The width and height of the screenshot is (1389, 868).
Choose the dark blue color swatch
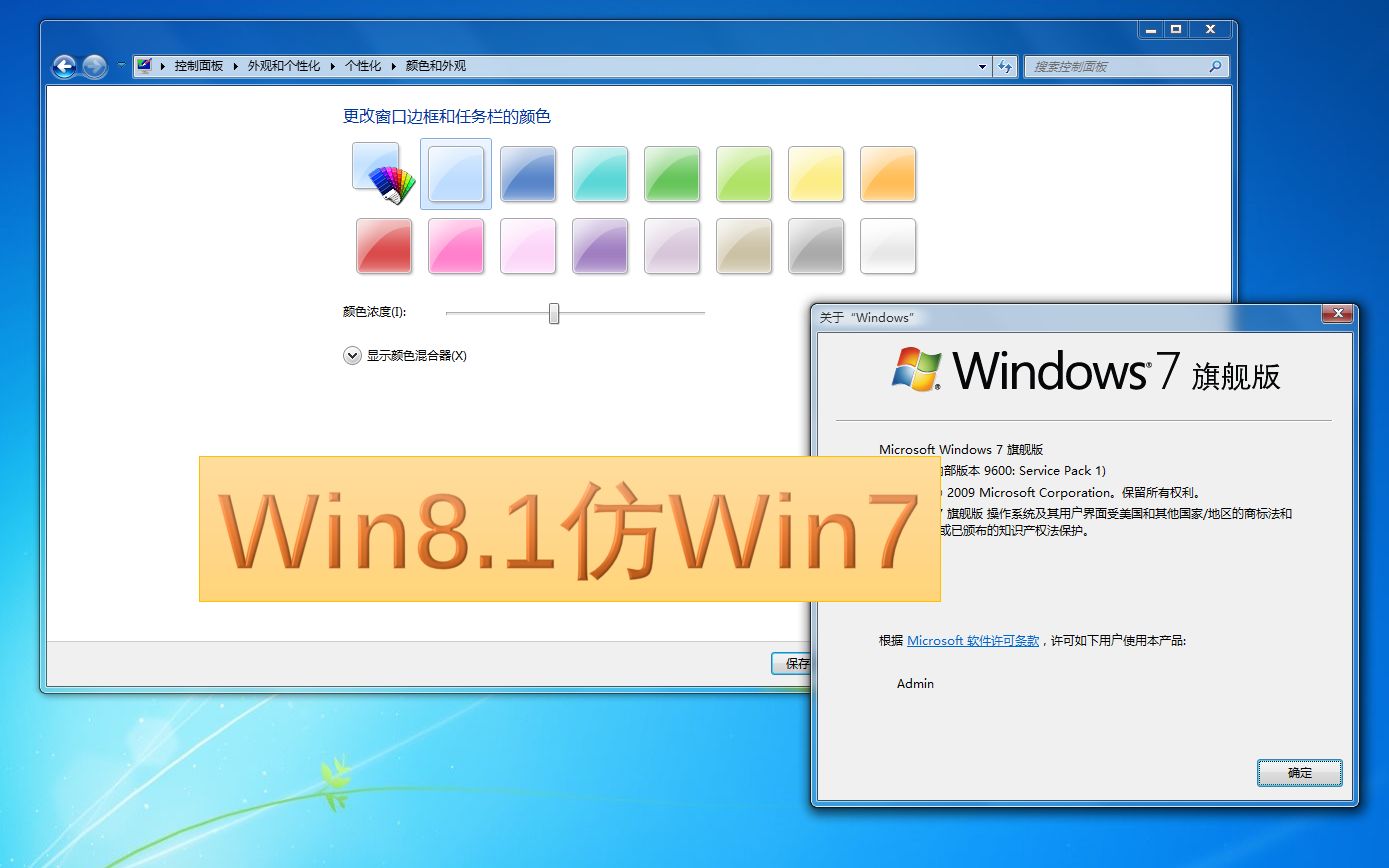[x=528, y=174]
